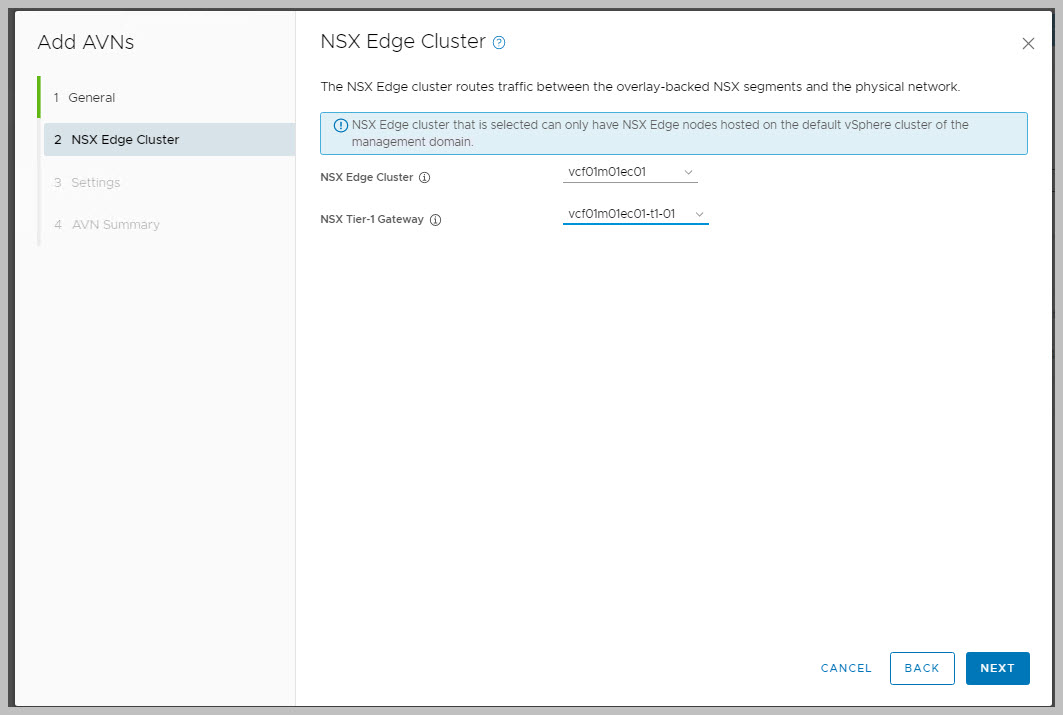Click the NSX Edge Cluster page heading
Image resolution: width=1063 pixels, height=715 pixels.
tap(402, 42)
